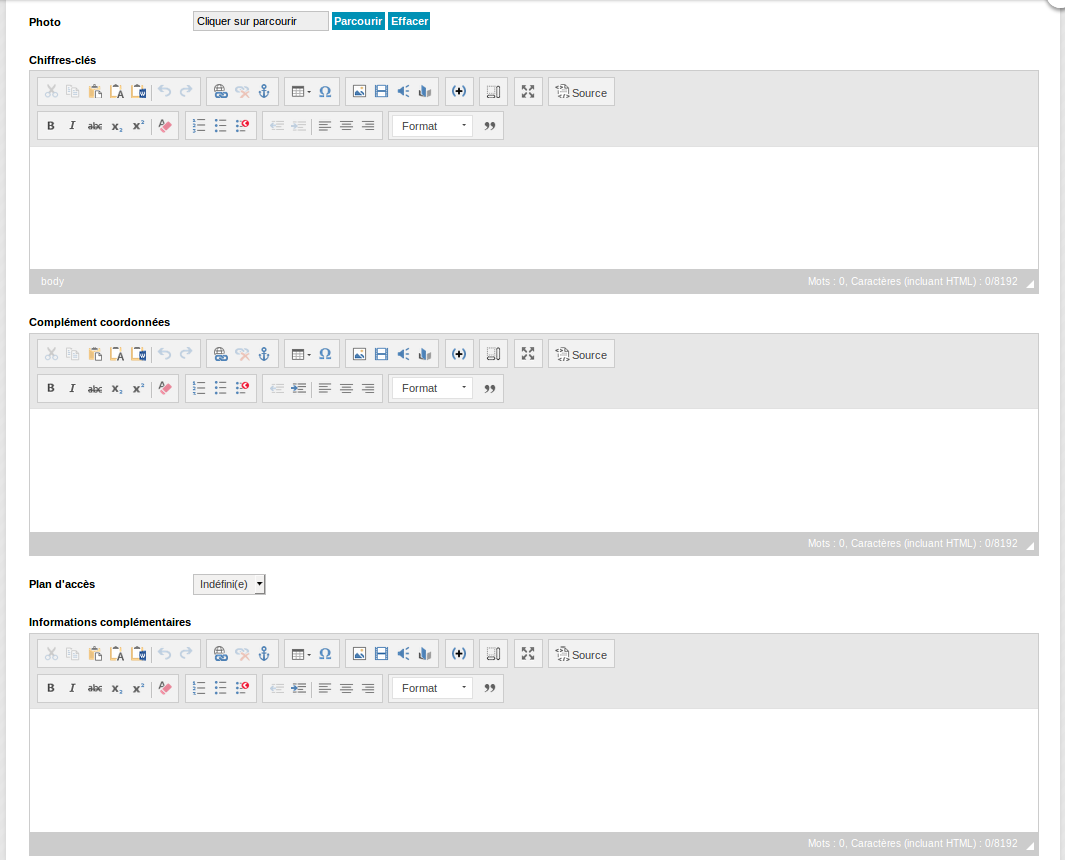Screen dimensions: 1065x860
Task: Insert anchor in Chiffres-clés editor
Action: tap(264, 91)
